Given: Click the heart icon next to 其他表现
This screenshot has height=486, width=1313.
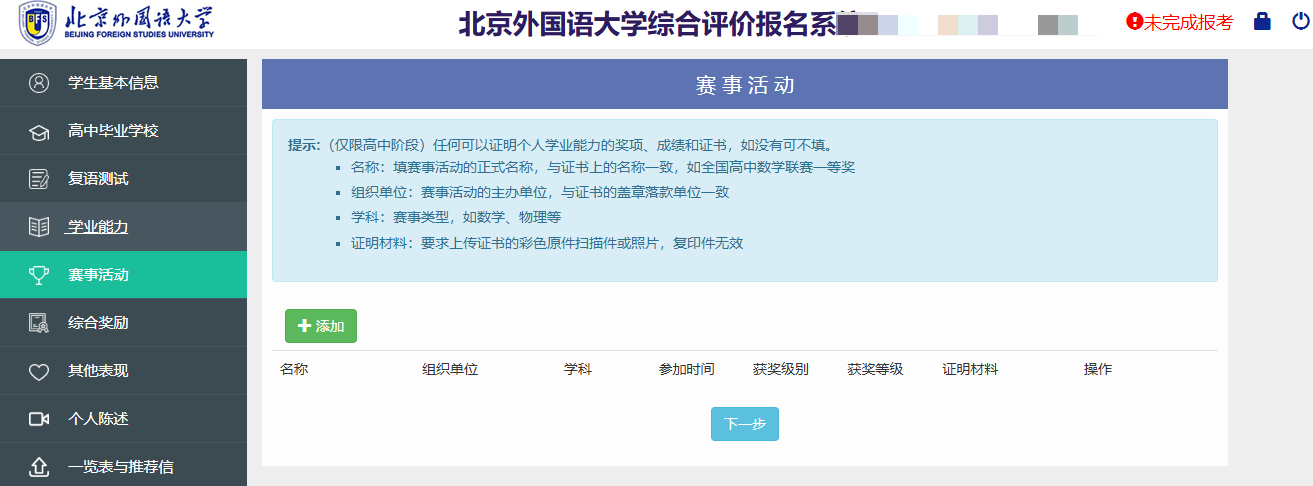Looking at the screenshot, I should coord(39,371).
